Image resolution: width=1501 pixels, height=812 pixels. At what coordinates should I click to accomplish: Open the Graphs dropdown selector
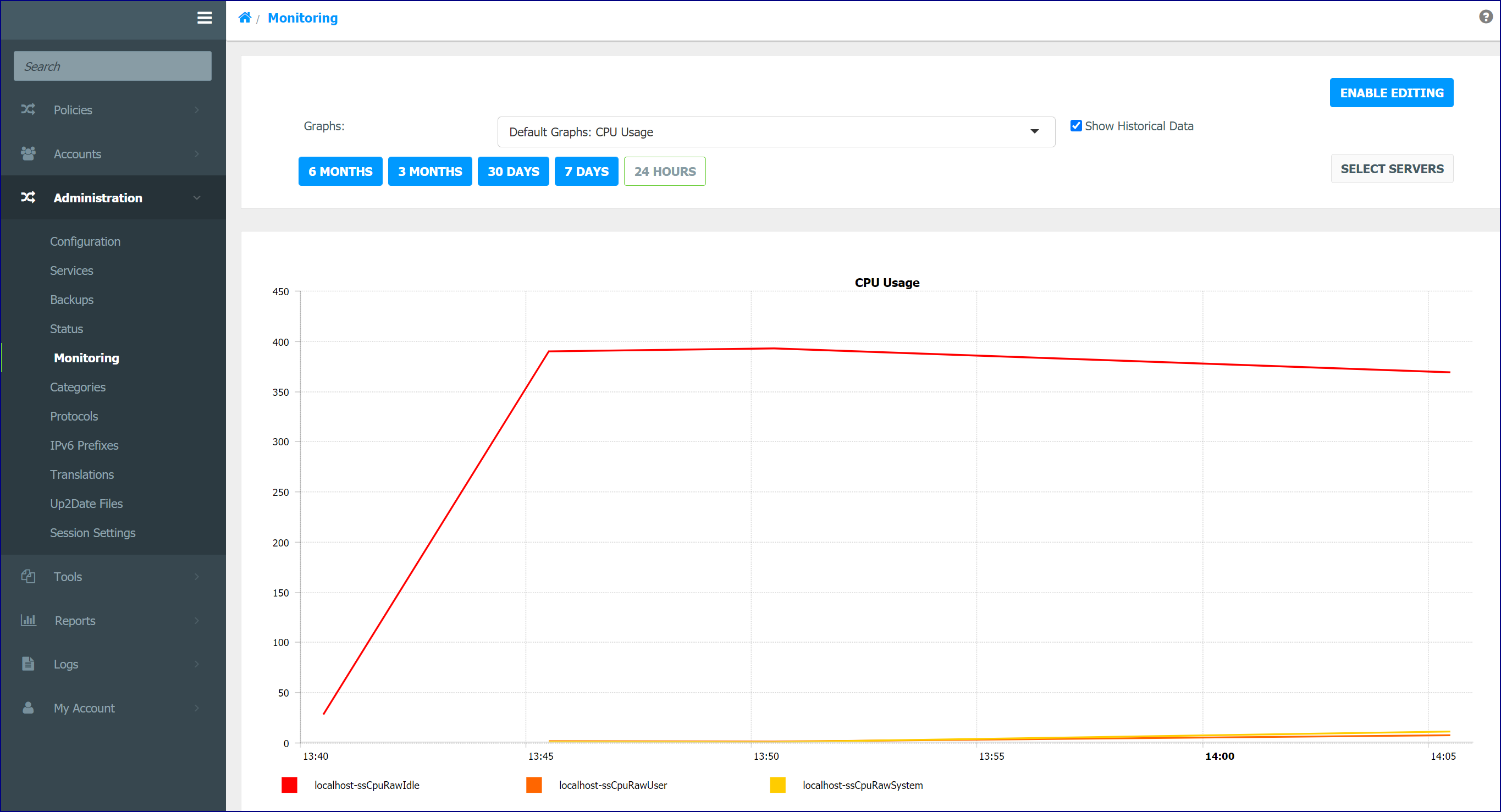(776, 132)
